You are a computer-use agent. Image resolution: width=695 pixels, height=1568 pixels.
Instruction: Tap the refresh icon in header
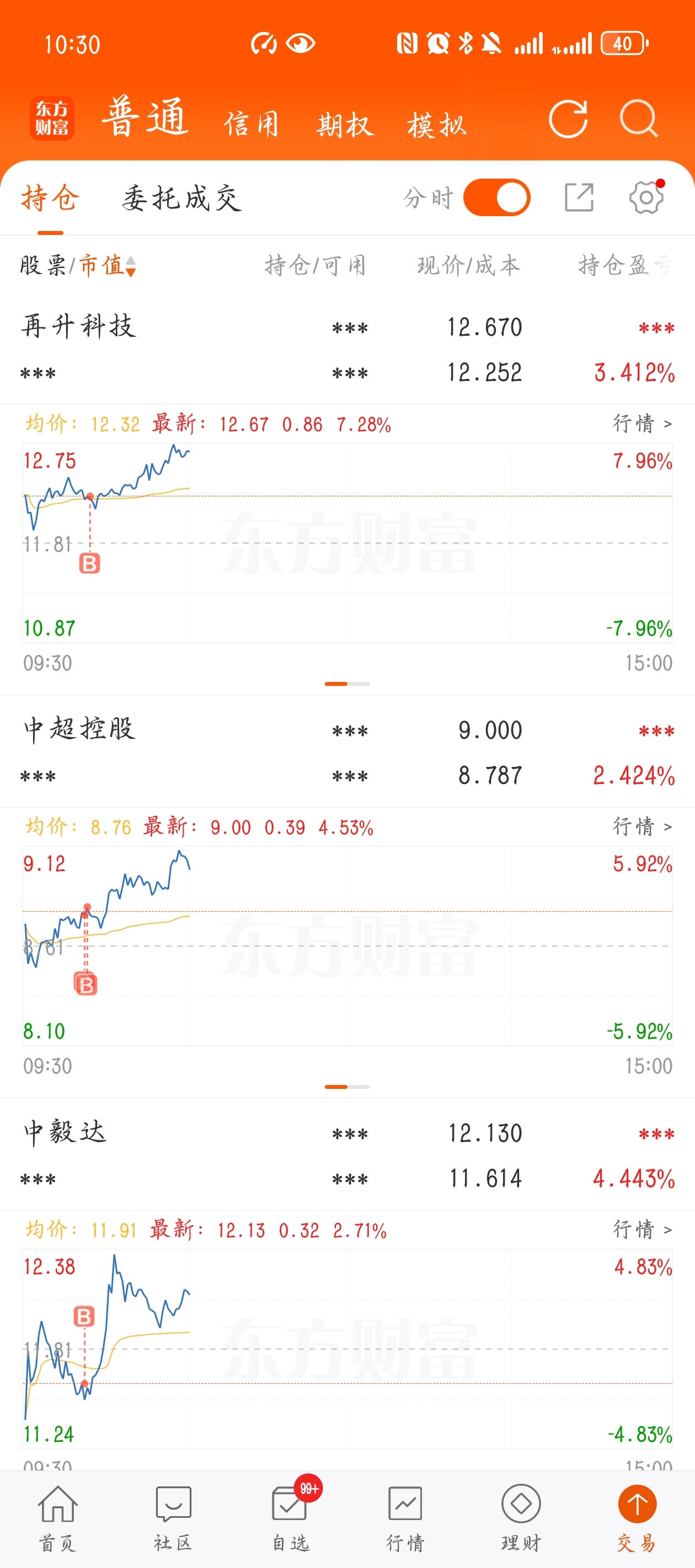pyautogui.click(x=568, y=119)
